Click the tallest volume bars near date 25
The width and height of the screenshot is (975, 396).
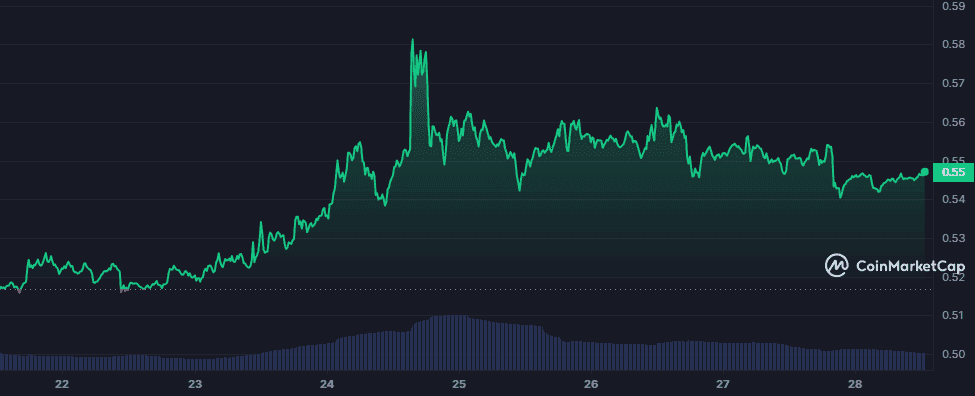(450, 343)
